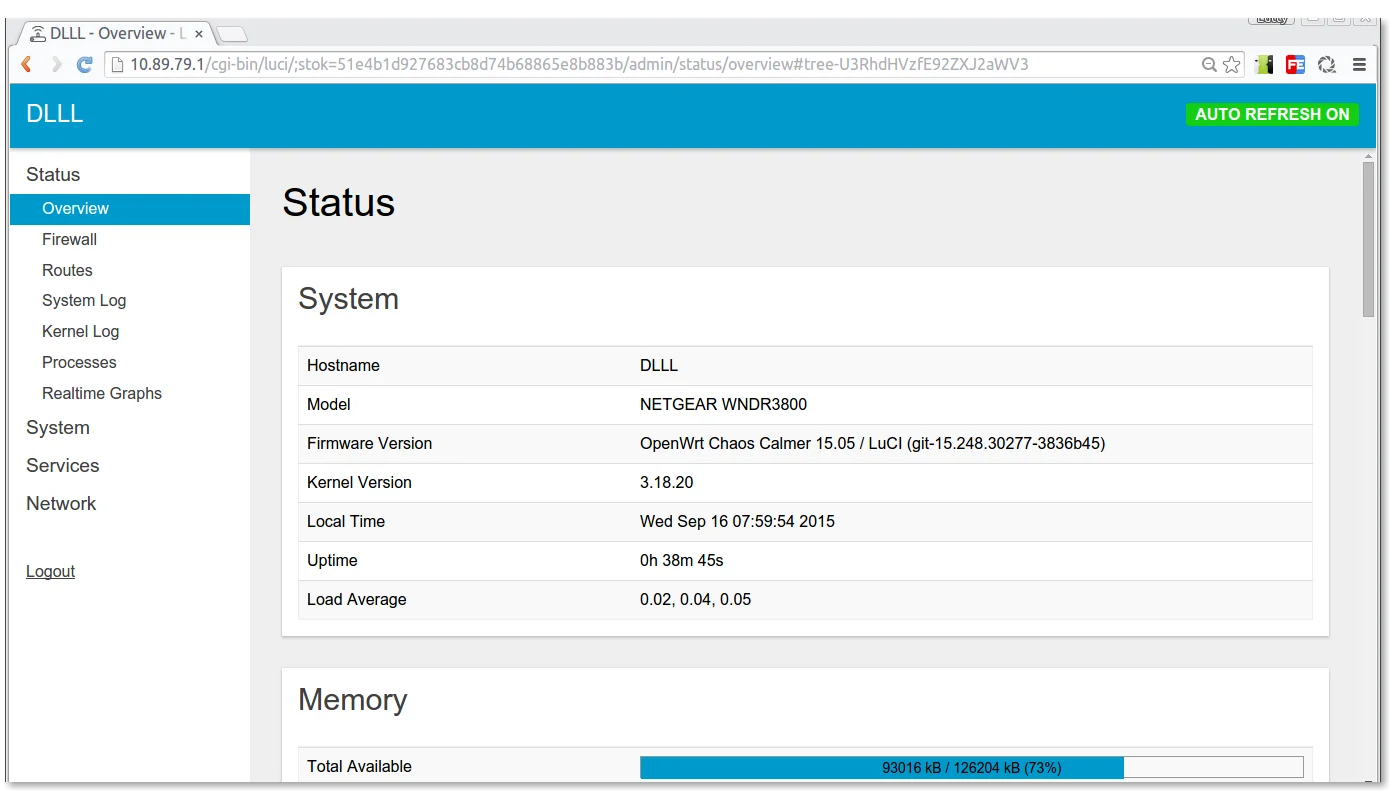Image resolution: width=1390 pixels, height=804 pixels.
Task: Click the model value NETGEAR WNDR3800
Action: pyautogui.click(x=723, y=405)
